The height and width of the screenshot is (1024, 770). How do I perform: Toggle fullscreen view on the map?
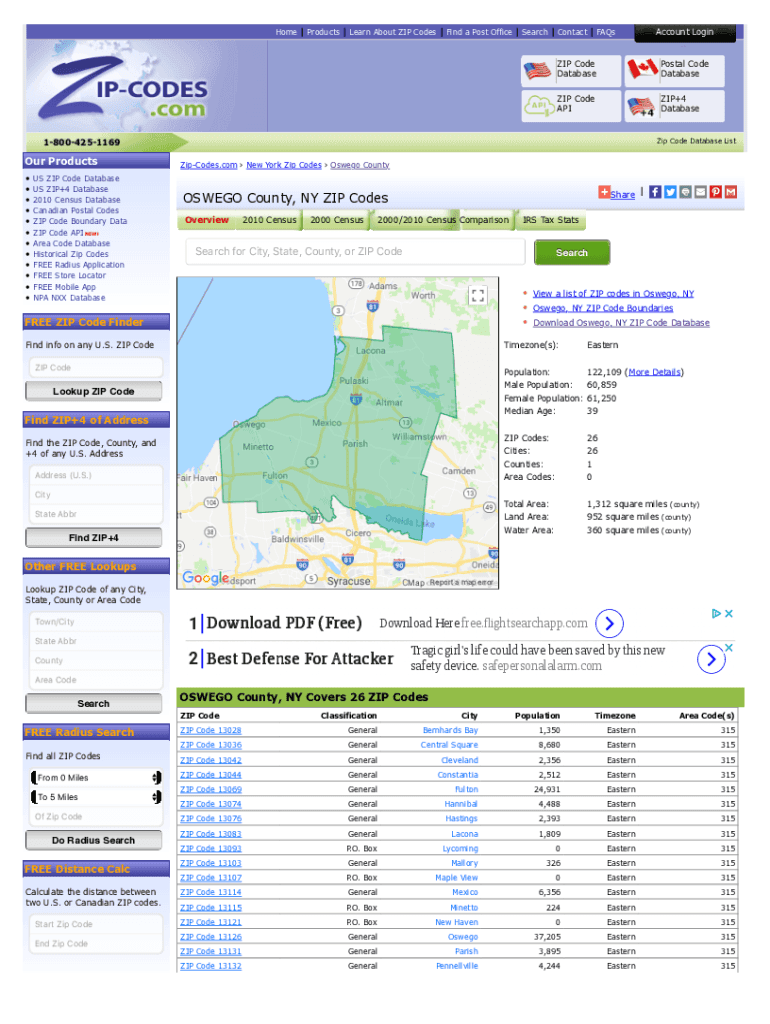tap(478, 295)
